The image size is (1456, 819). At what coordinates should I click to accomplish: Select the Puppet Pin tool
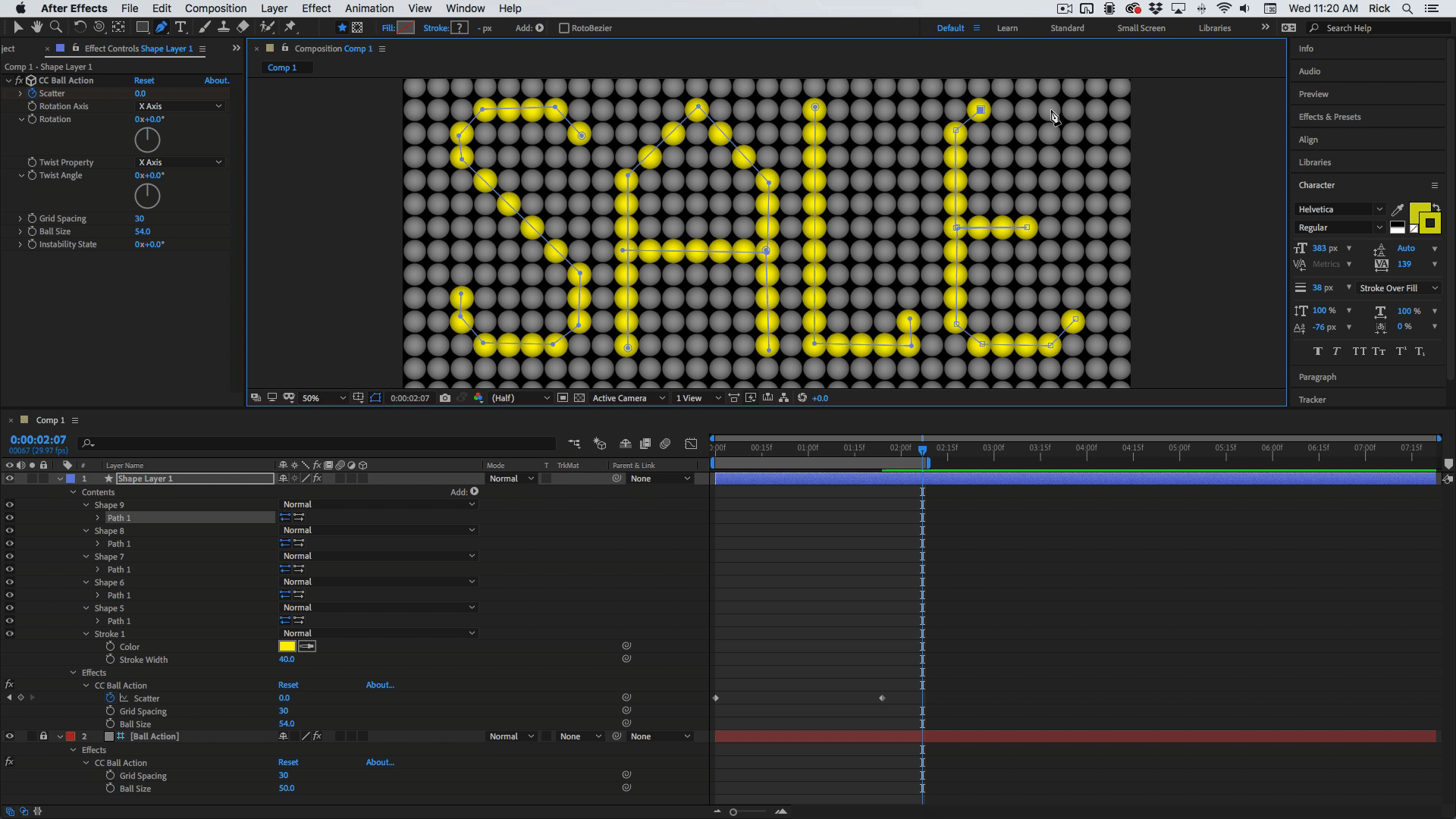290,27
